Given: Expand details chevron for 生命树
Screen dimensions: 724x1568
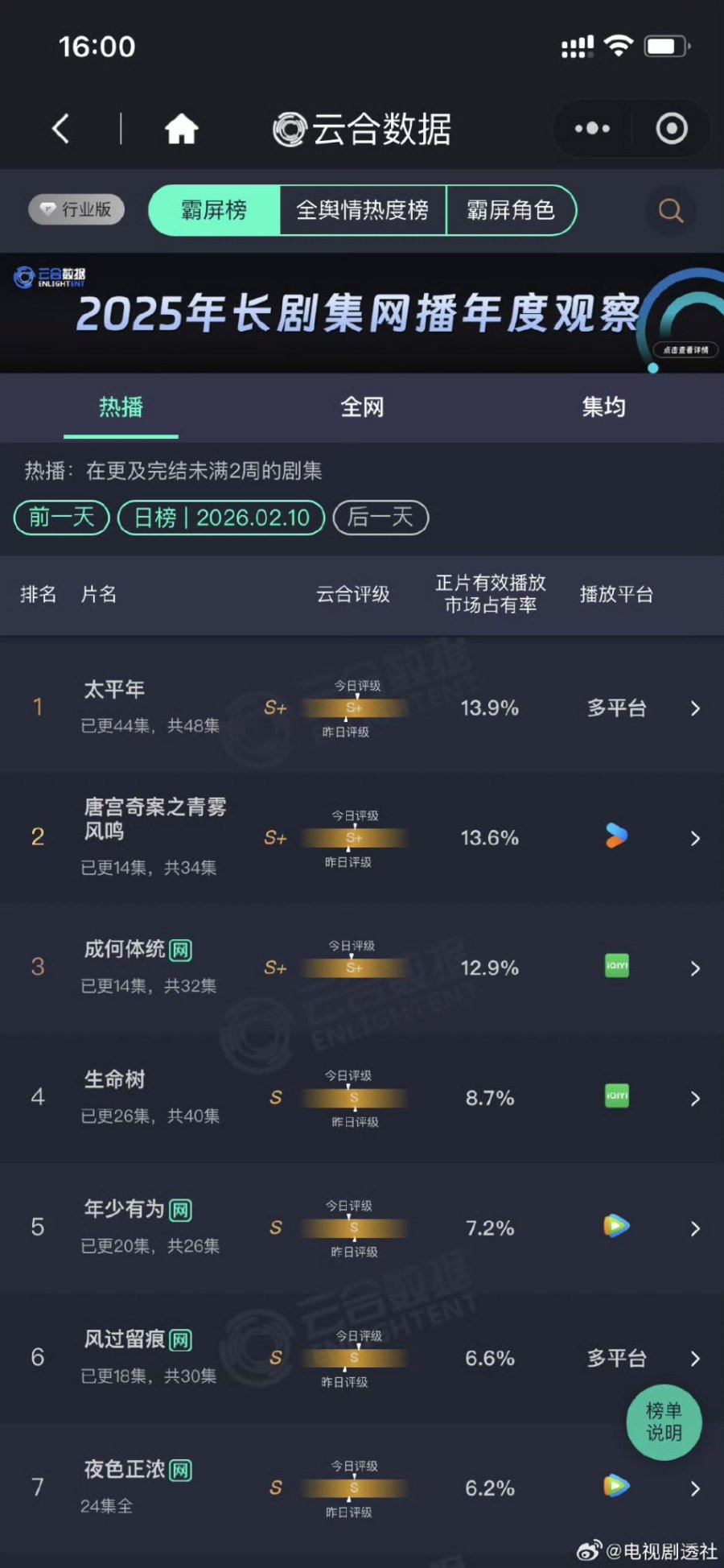Looking at the screenshot, I should tap(696, 1099).
